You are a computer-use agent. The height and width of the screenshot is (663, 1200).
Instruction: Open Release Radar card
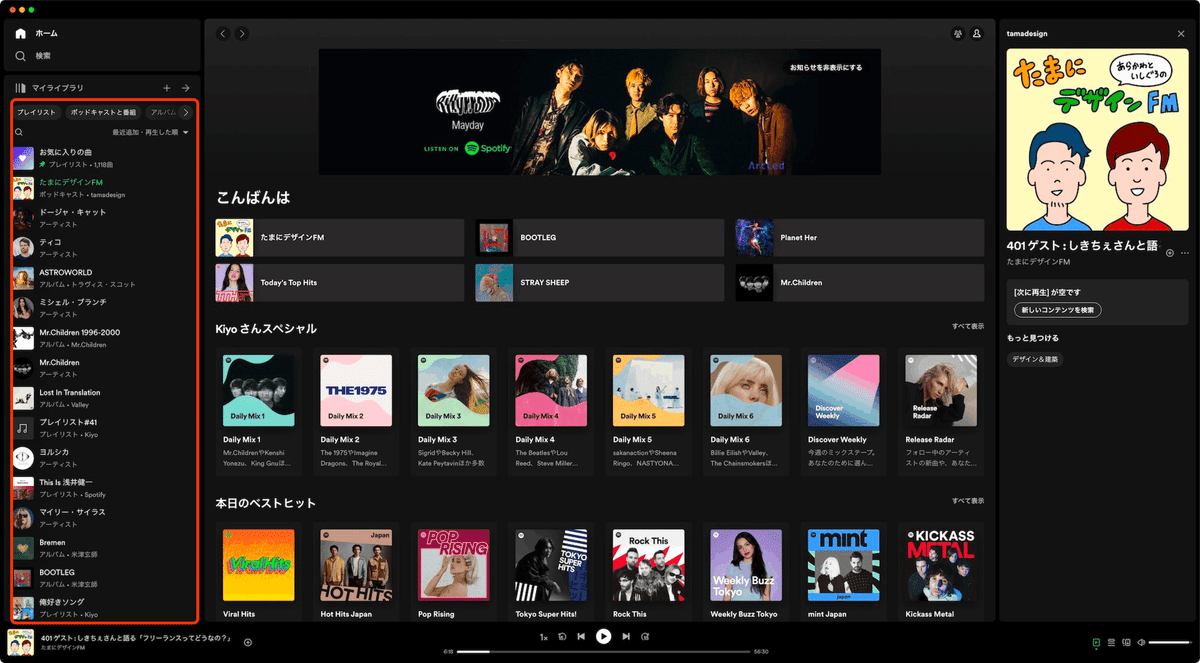coord(941,409)
